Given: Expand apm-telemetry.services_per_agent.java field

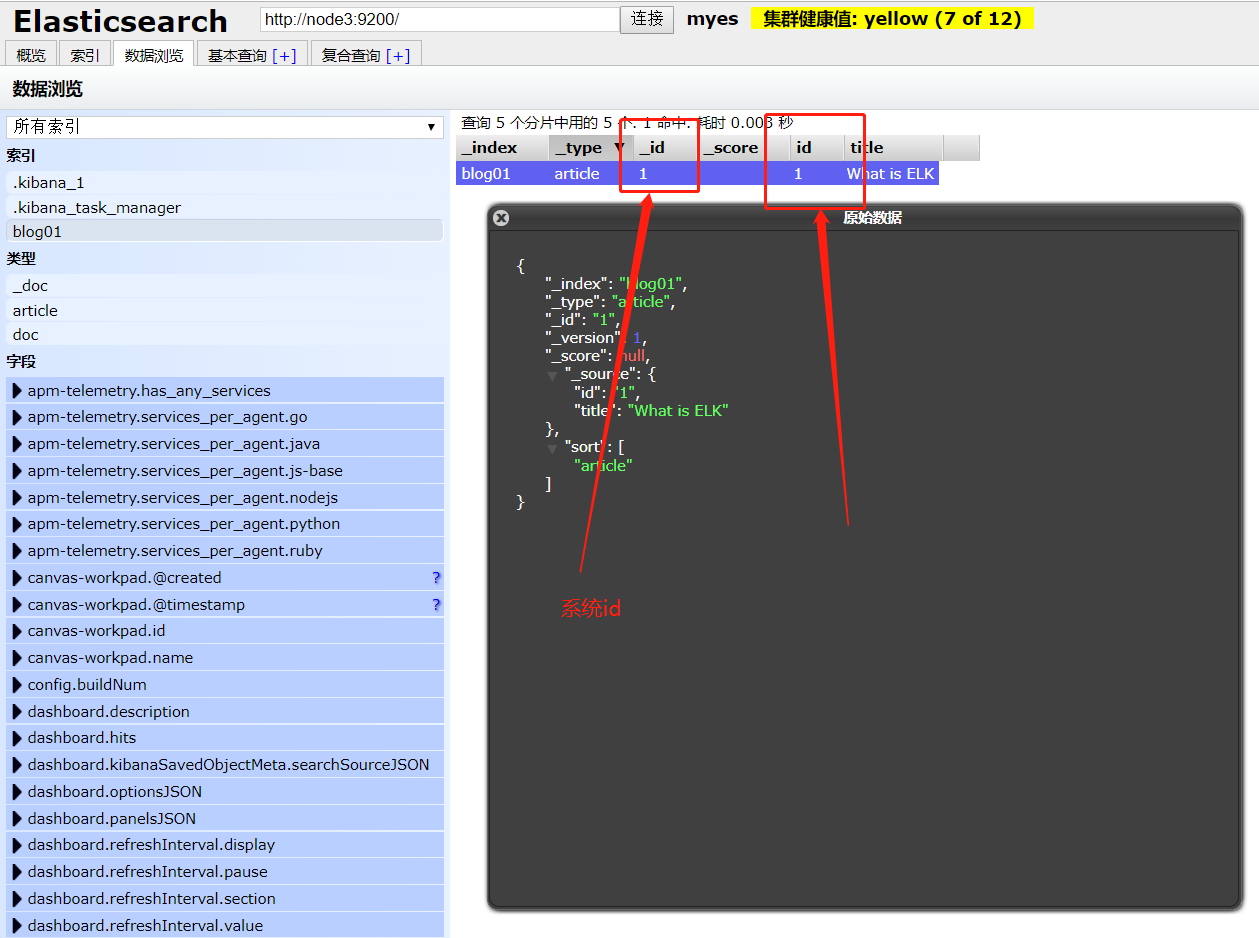Looking at the screenshot, I should point(225,444).
